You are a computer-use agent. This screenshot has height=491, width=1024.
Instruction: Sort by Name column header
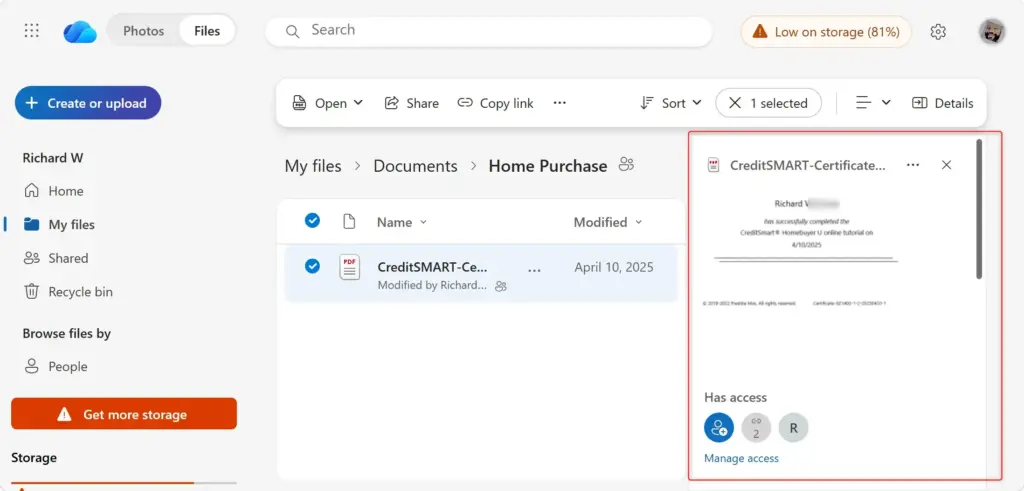pyautogui.click(x=402, y=222)
